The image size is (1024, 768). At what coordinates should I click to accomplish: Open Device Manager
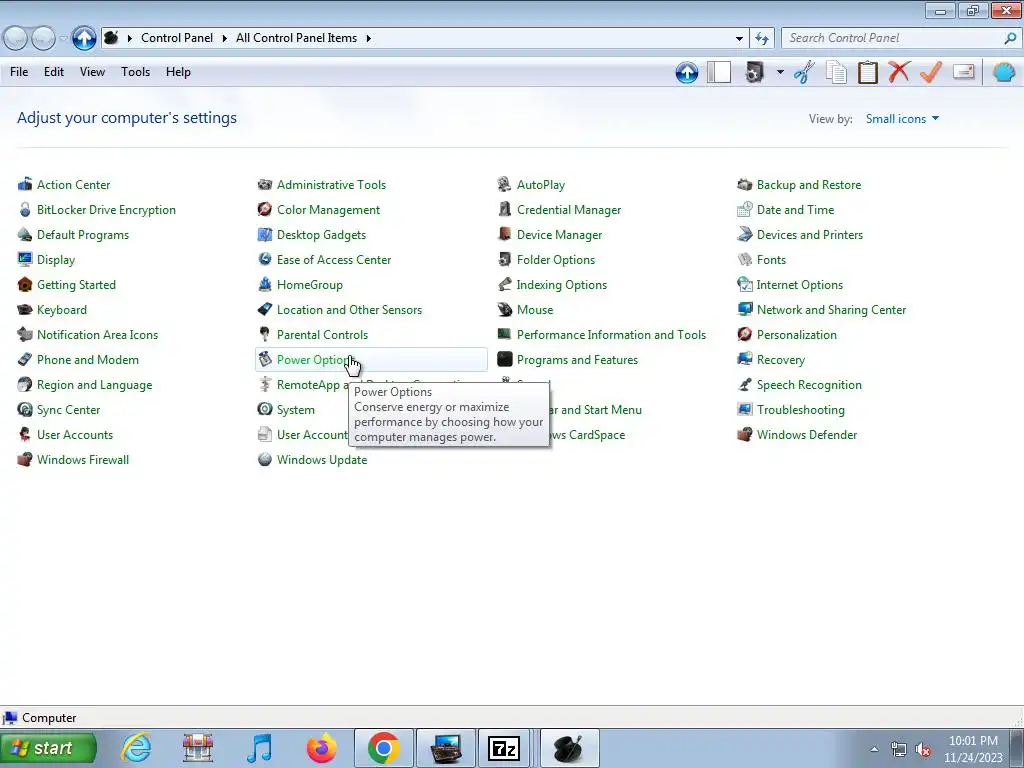(559, 234)
